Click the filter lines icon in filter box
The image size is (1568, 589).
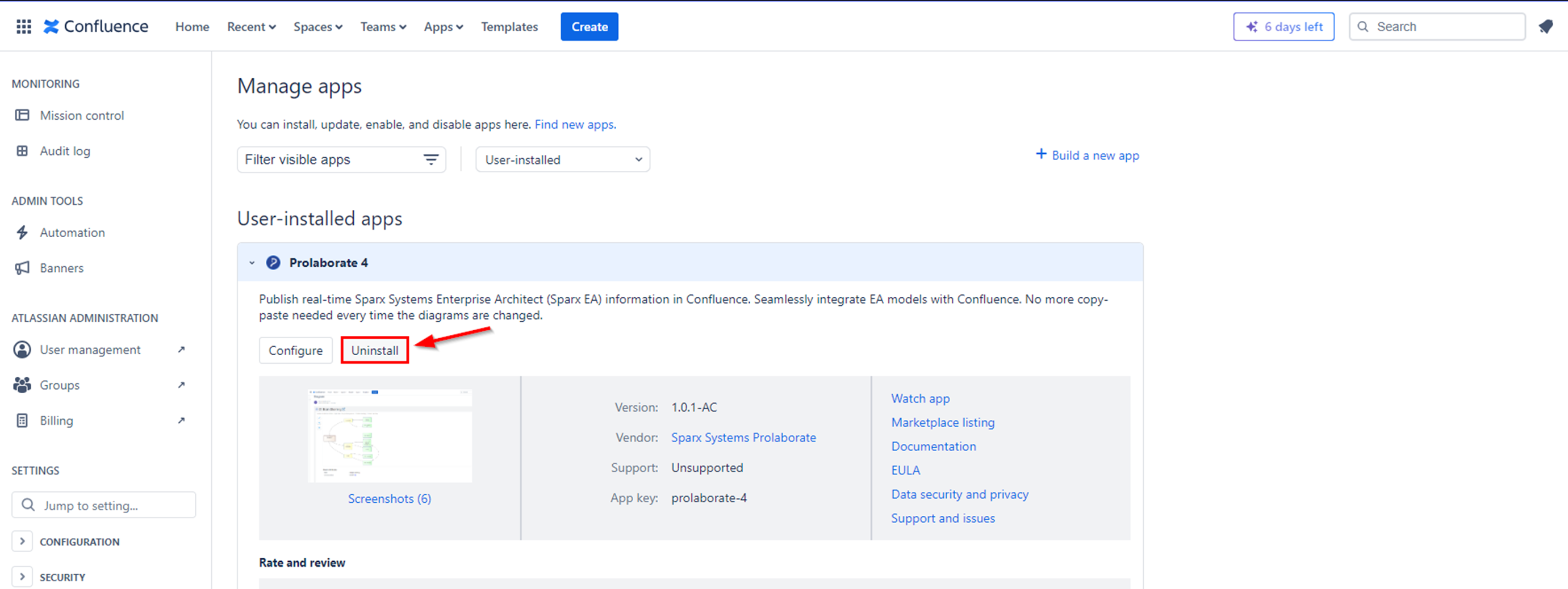click(x=431, y=159)
